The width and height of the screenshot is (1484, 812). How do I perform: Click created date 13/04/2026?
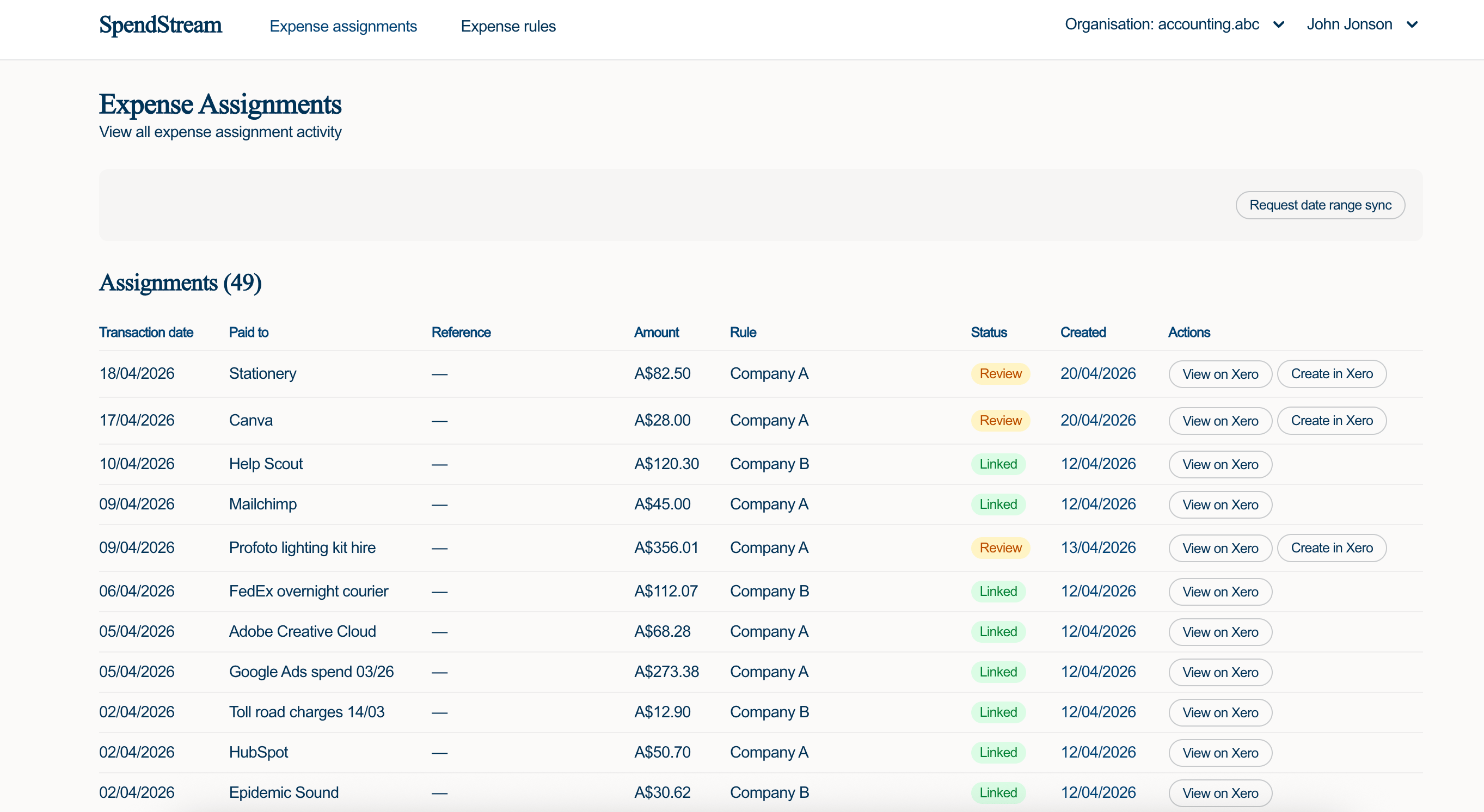click(1098, 548)
